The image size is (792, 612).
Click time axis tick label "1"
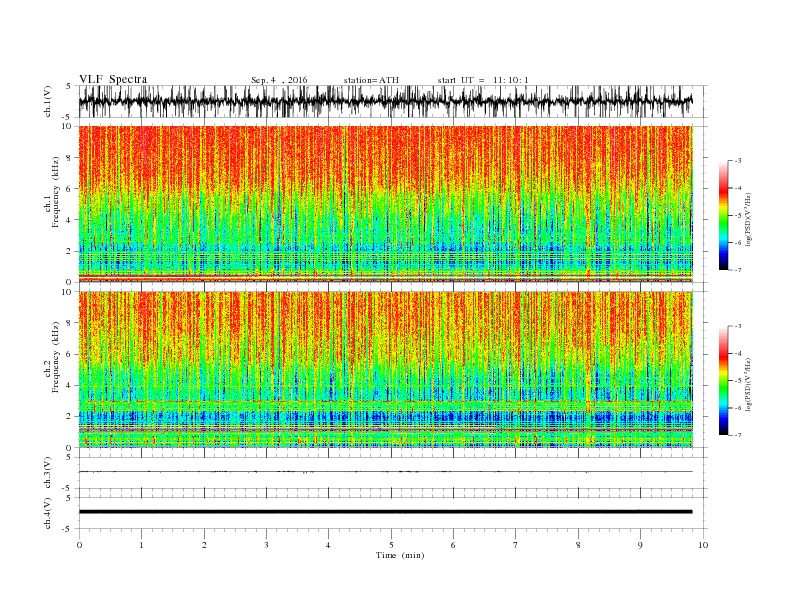[x=141, y=545]
